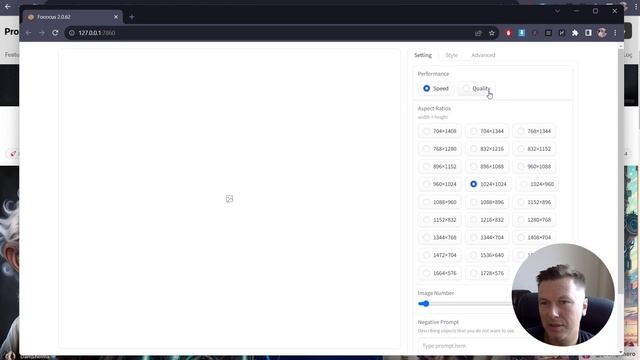This screenshot has height=360, width=640.
Task: Click the browser forward arrow
Action: [x=42, y=33]
